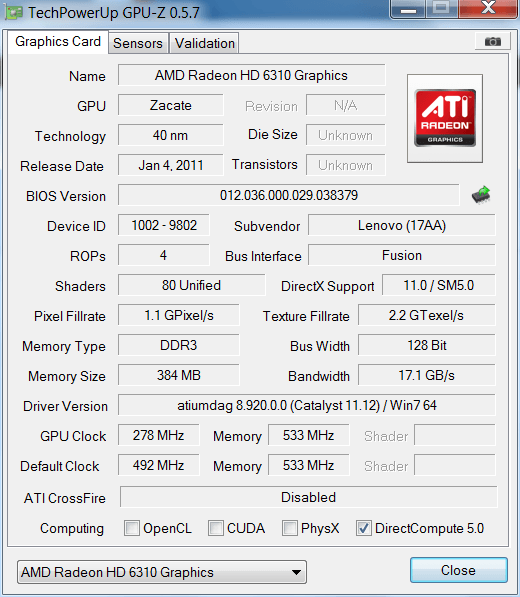Viewport: 520px width, 597px height.
Task: Toggle the OpenCL checkbox
Action: [132, 528]
